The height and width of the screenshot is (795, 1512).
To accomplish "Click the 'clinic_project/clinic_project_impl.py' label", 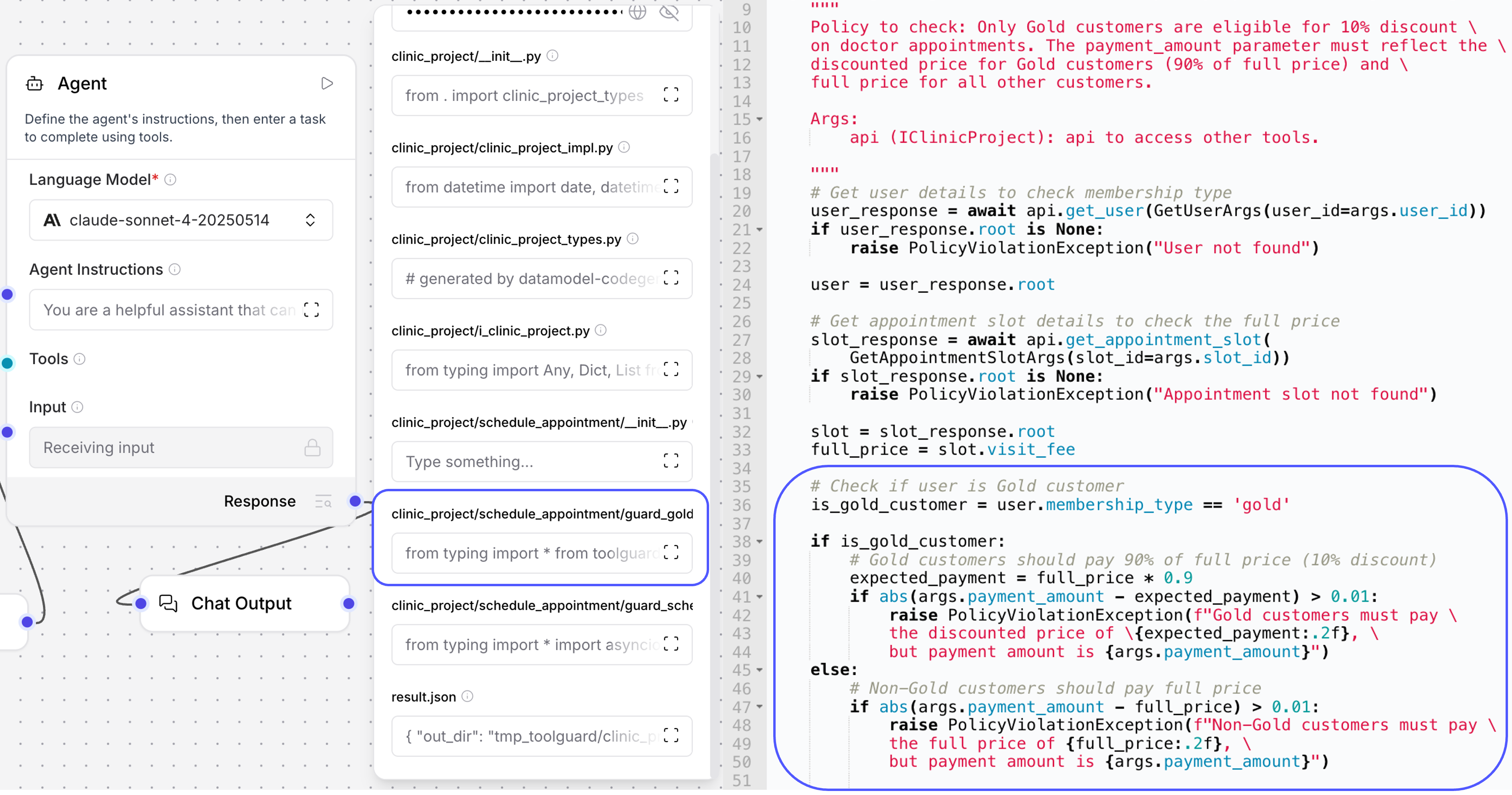I will 502,148.
